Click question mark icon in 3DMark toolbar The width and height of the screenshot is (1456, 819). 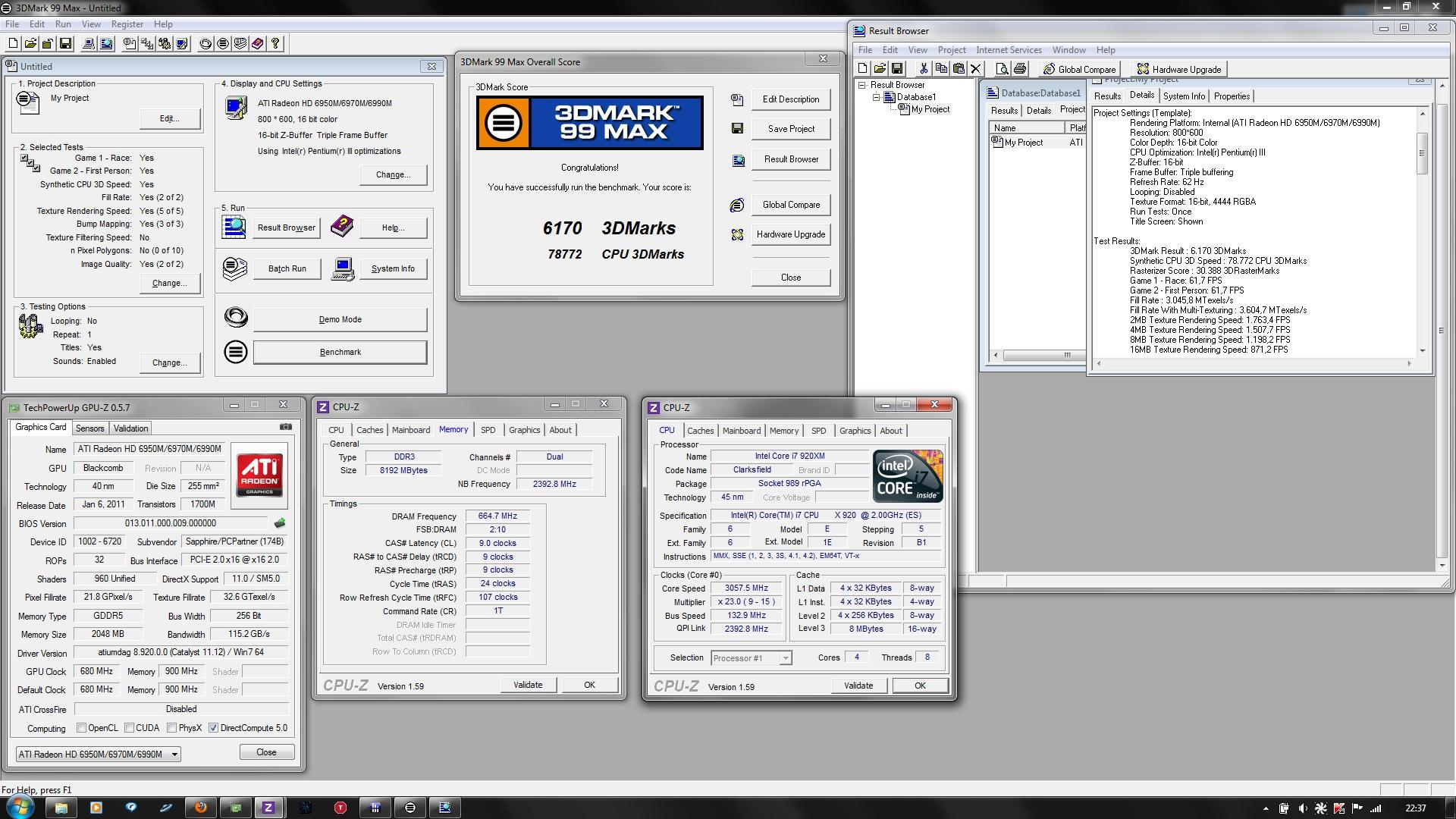(x=275, y=43)
